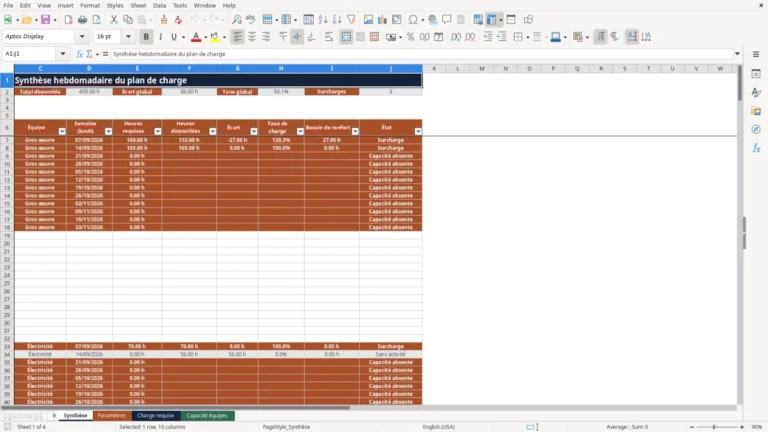Apply the yellow background color swatch
This screenshot has width=768, height=432.
tap(215, 37)
